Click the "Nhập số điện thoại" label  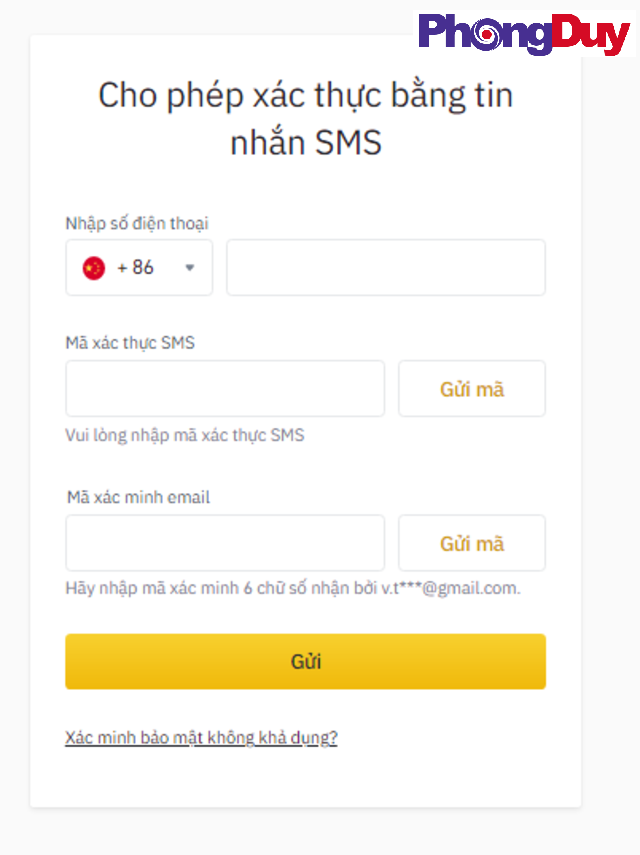137,223
